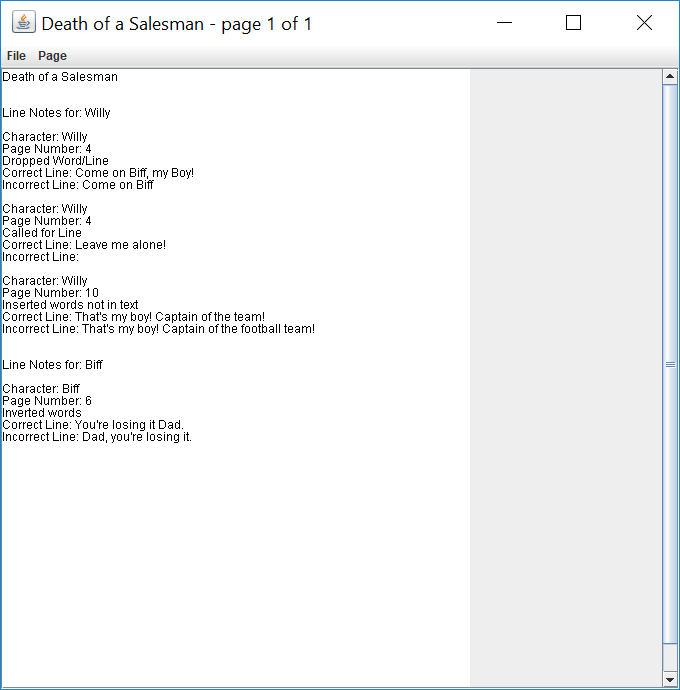The width and height of the screenshot is (680, 690).
Task: Minimize the Death of a Salesman window
Action: pyautogui.click(x=504, y=22)
